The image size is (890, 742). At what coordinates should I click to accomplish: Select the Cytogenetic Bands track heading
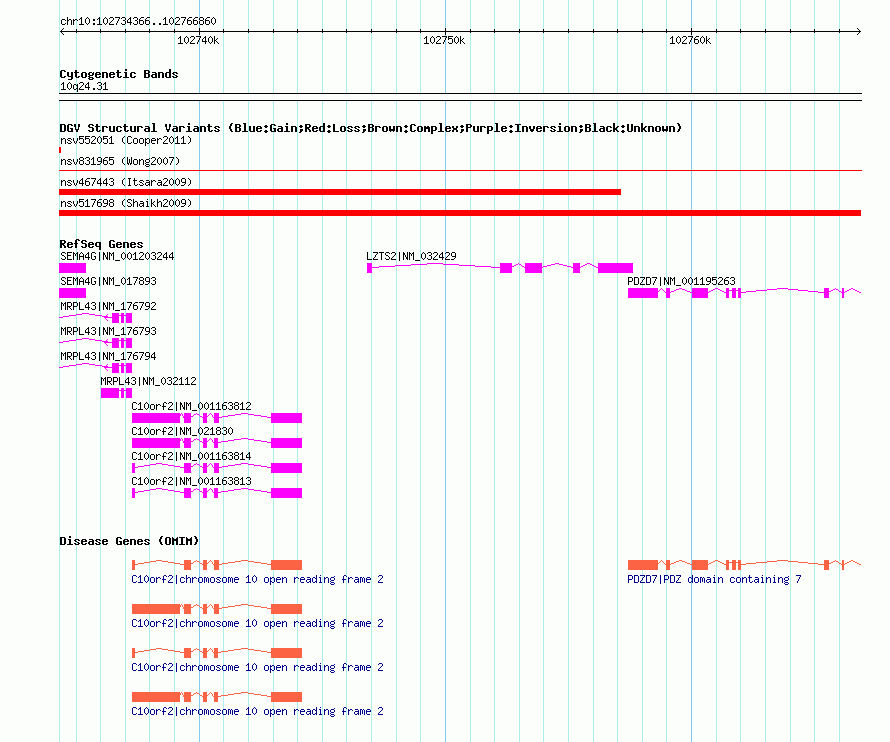[119, 74]
